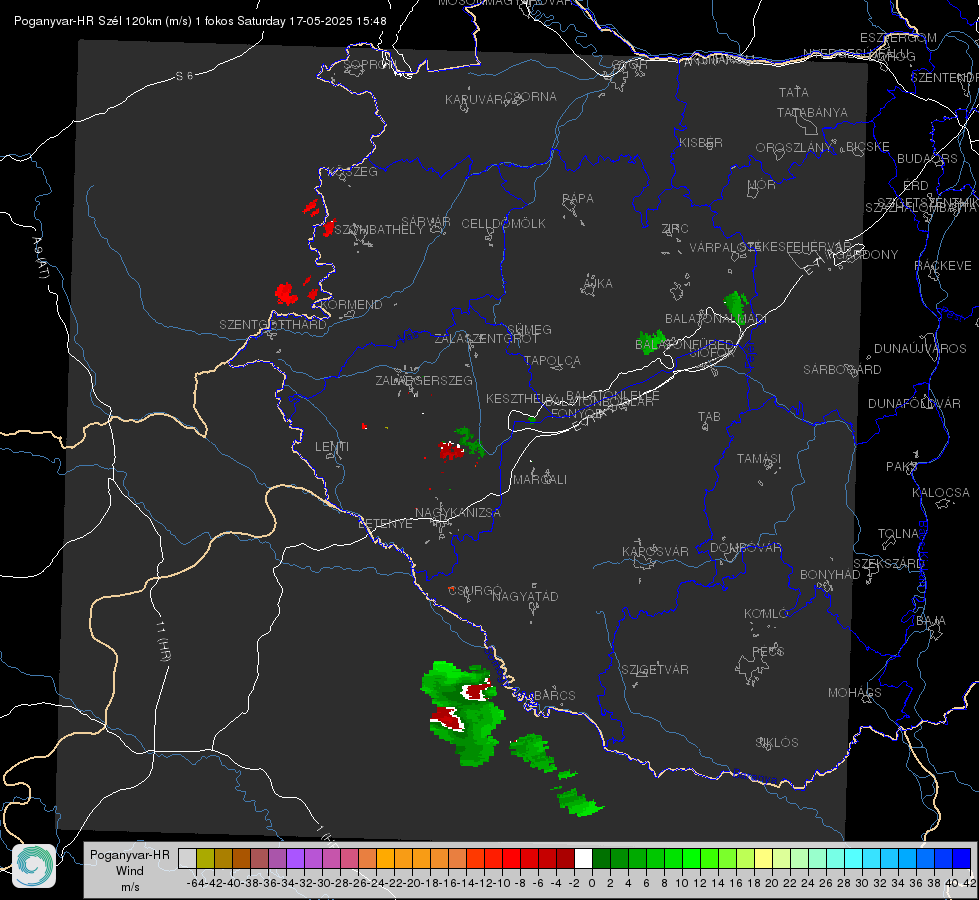Select the SZOMBATHELY city label
The width and height of the screenshot is (979, 900).
click(379, 230)
